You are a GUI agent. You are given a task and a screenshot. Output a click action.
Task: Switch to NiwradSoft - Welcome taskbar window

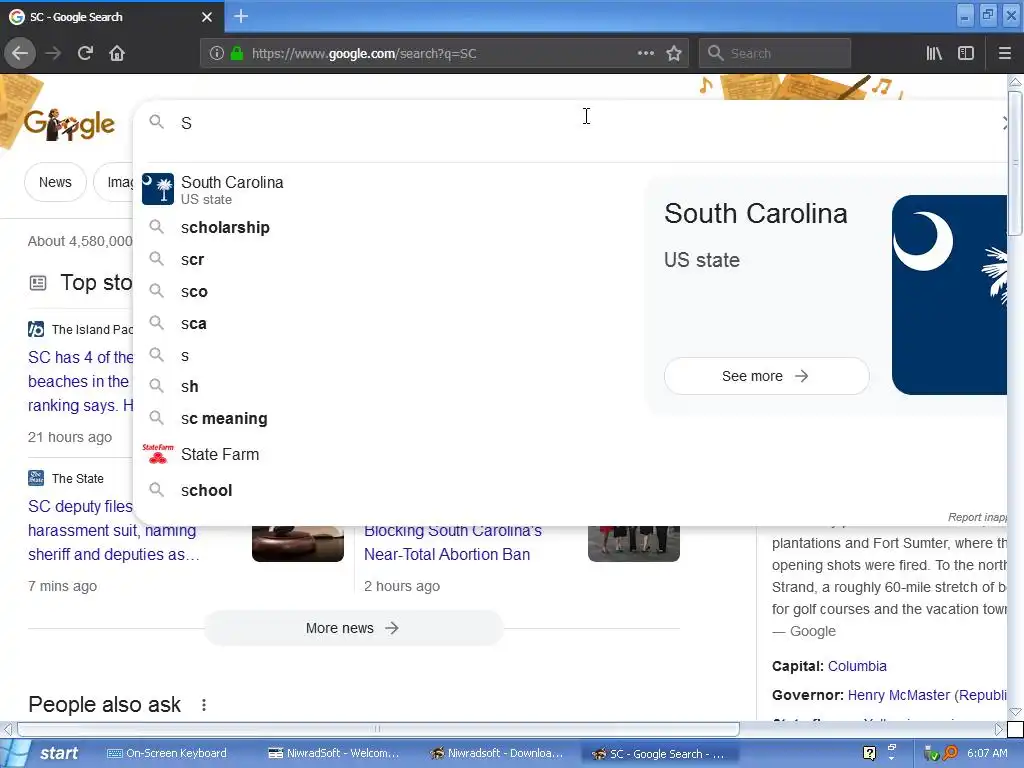coord(334,754)
